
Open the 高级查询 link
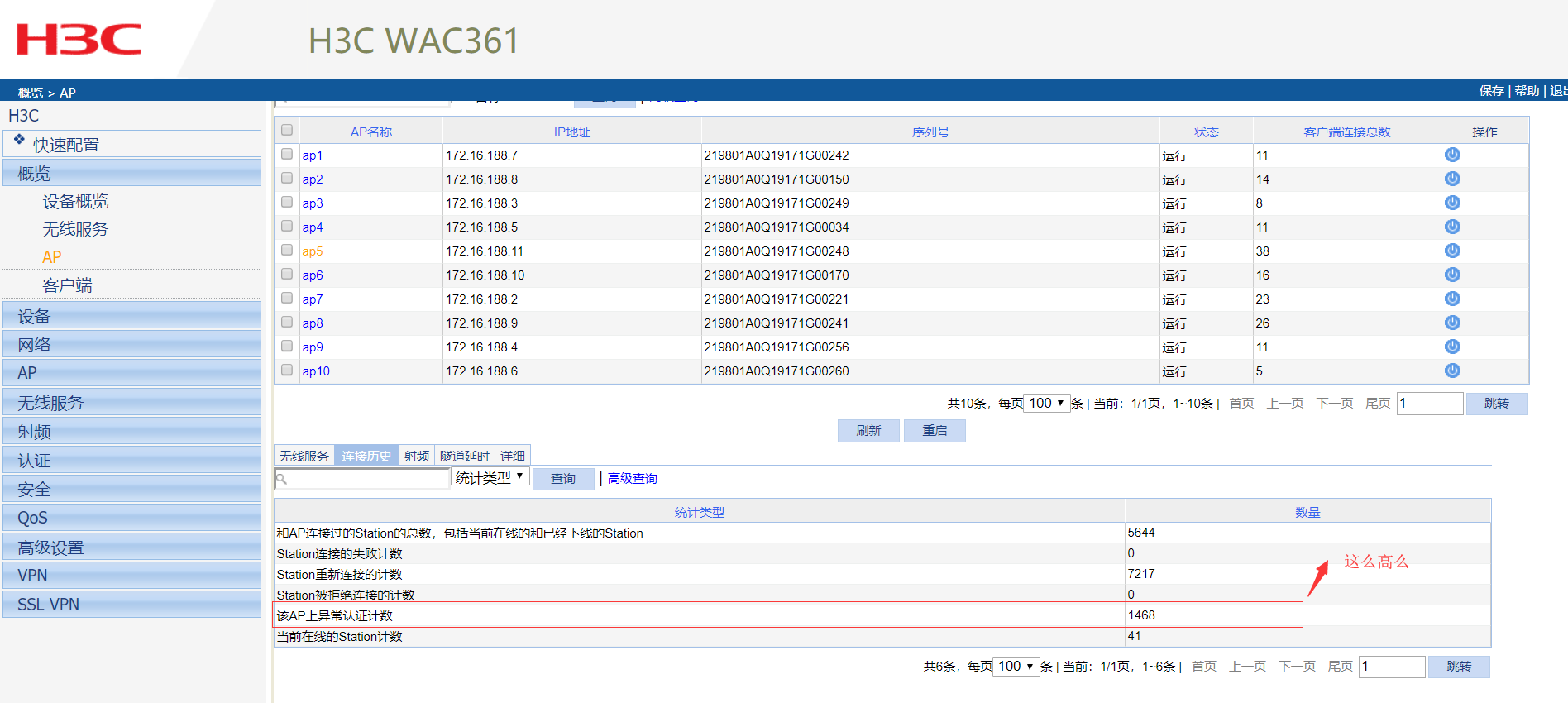click(633, 479)
